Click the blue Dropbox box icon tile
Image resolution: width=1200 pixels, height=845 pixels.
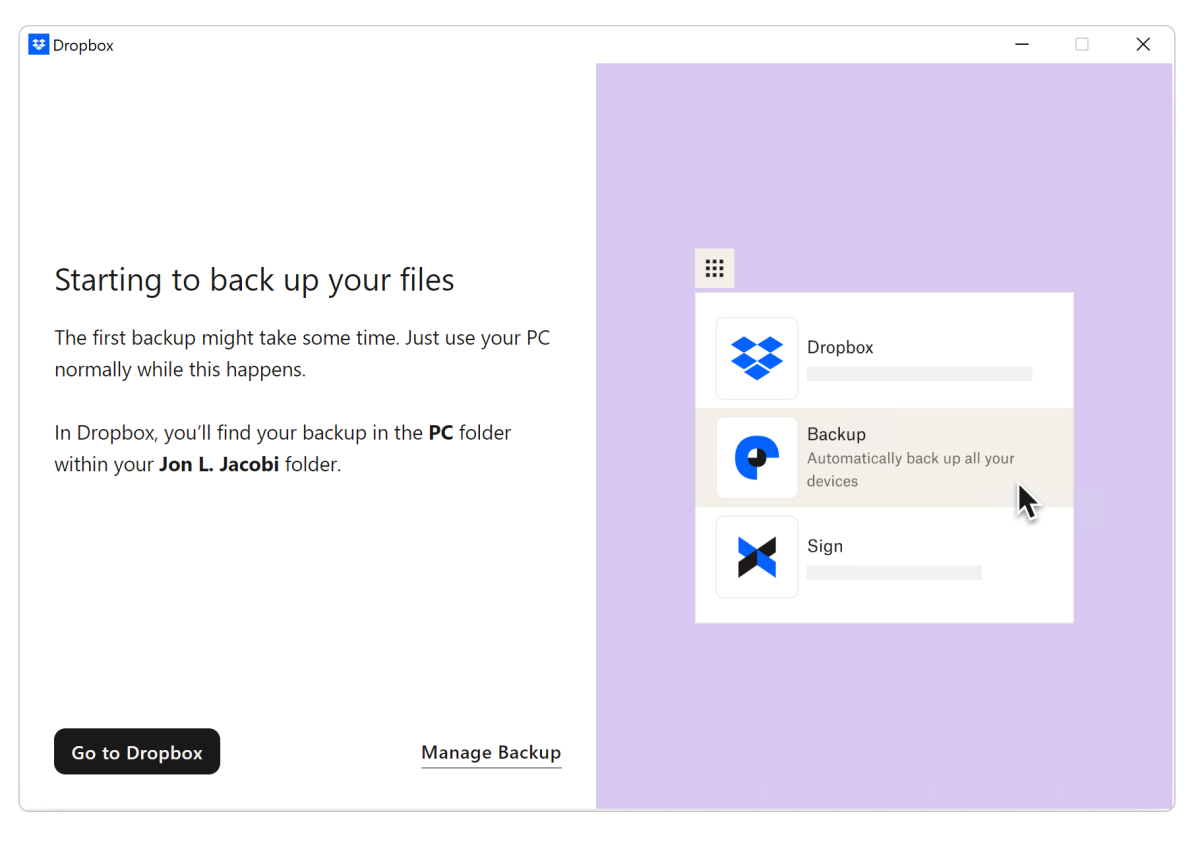(757, 358)
